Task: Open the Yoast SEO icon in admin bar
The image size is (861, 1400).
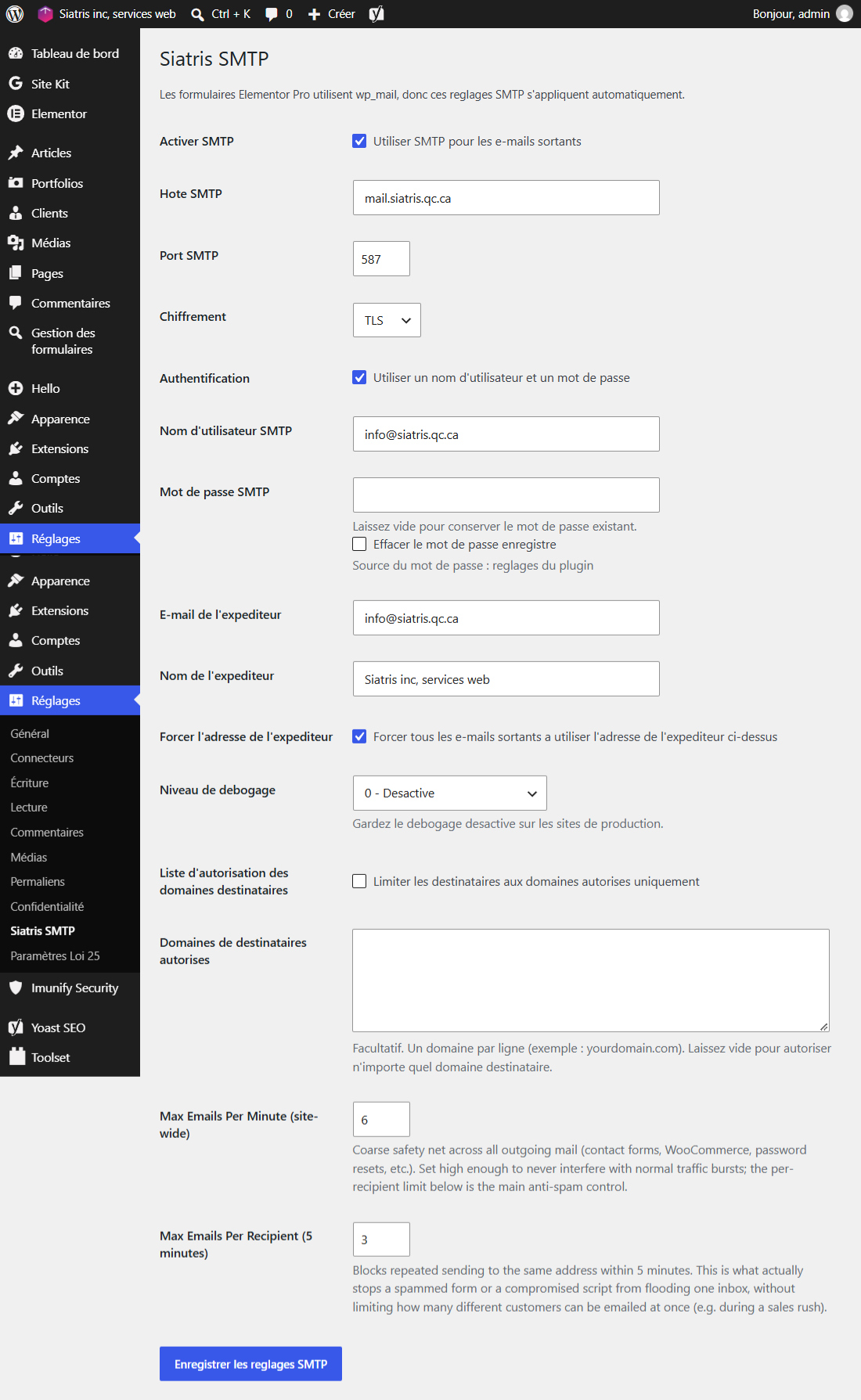Action: coord(376,14)
